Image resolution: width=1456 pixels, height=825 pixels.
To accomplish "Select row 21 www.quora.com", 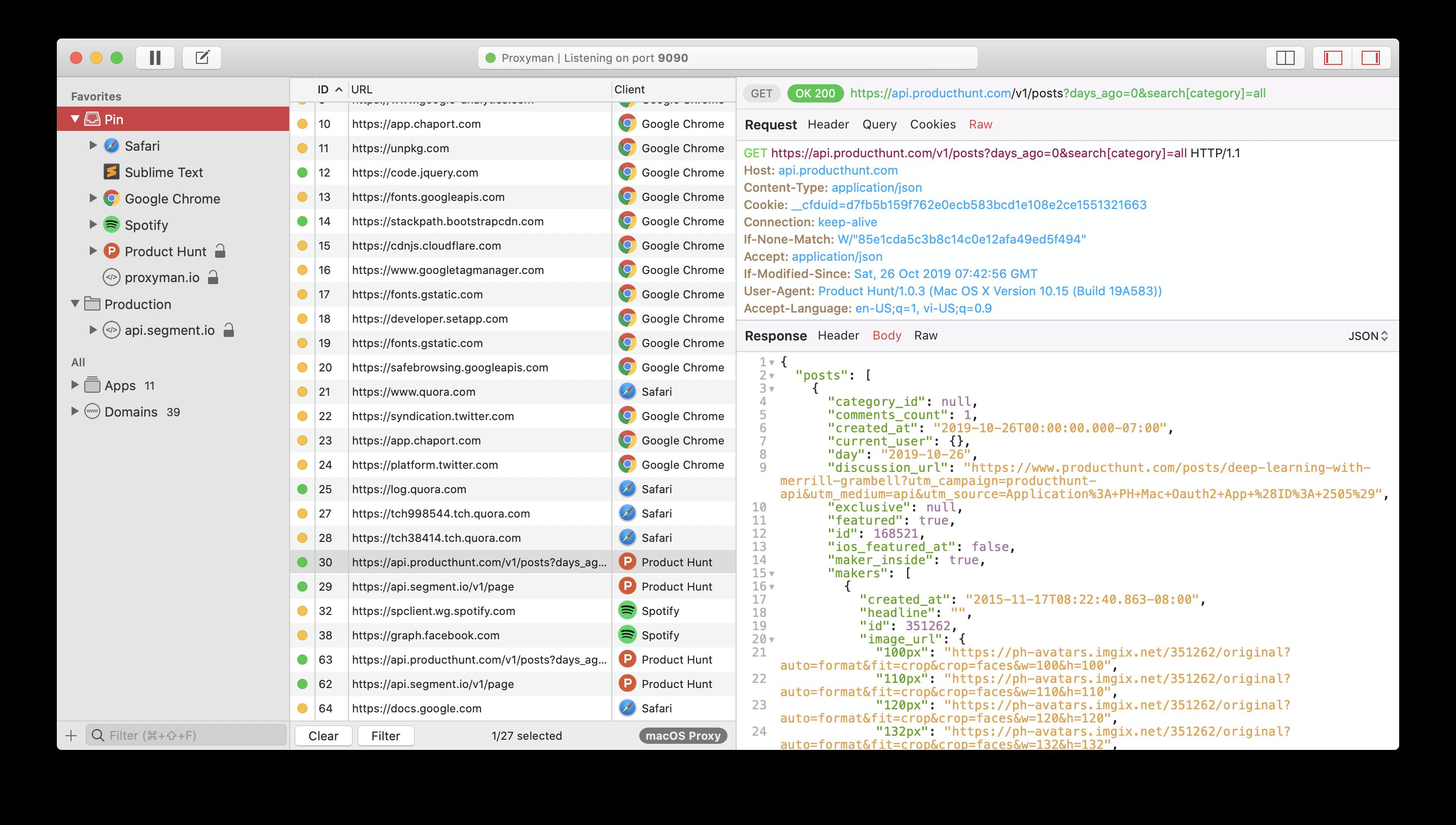I will [513, 392].
